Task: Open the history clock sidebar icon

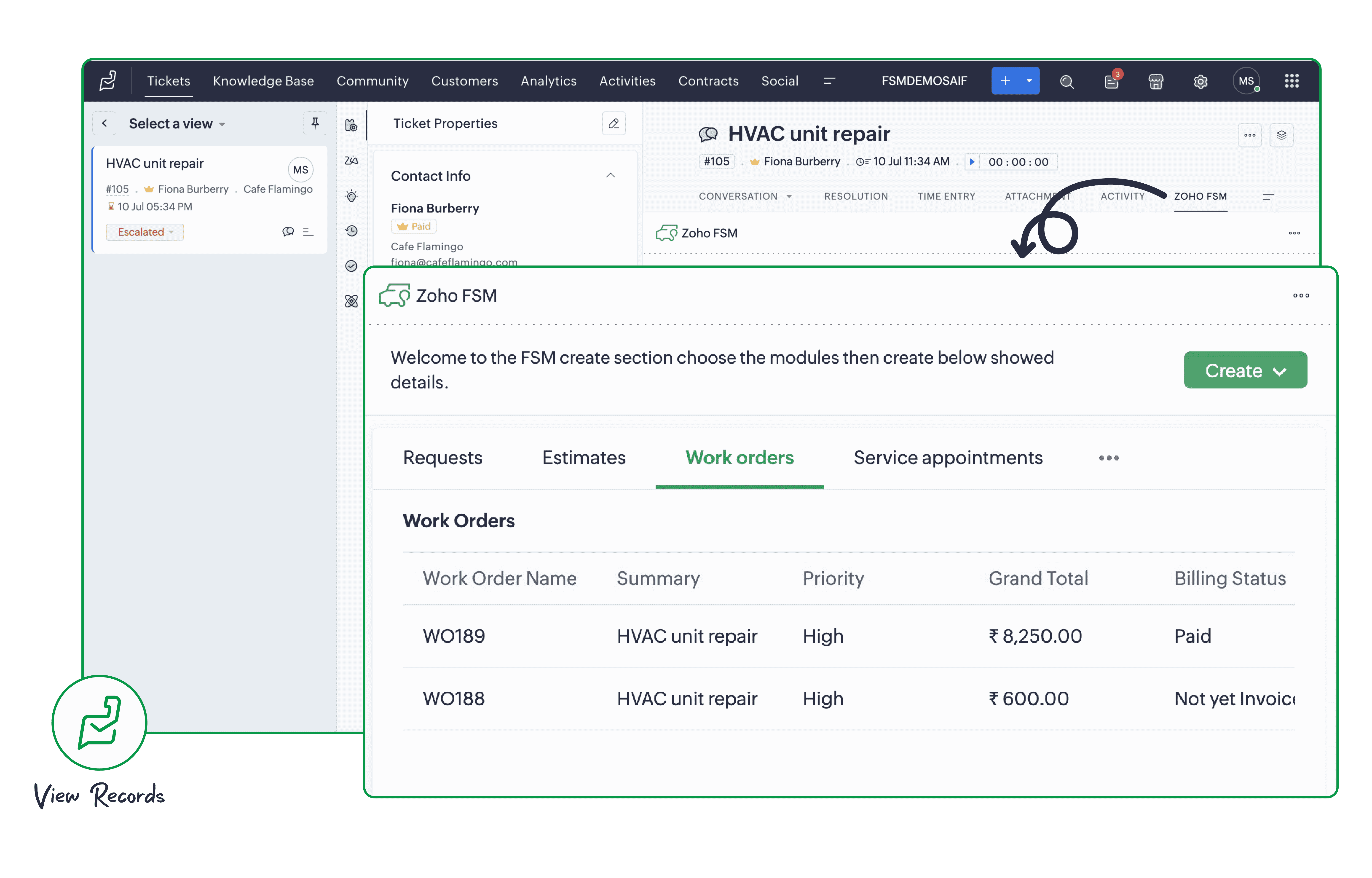Action: click(x=352, y=231)
